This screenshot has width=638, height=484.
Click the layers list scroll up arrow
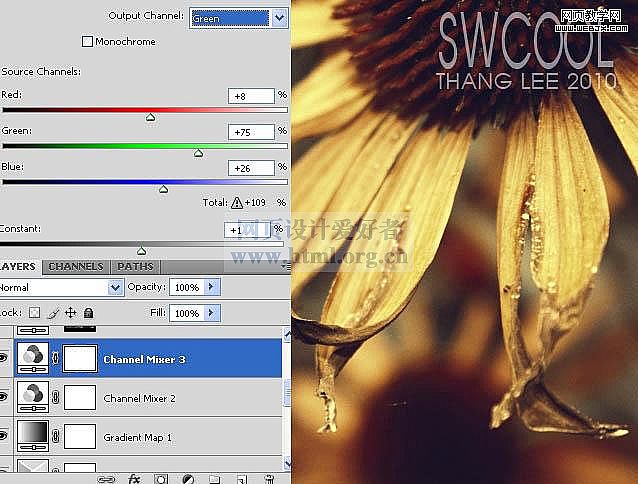(287, 334)
